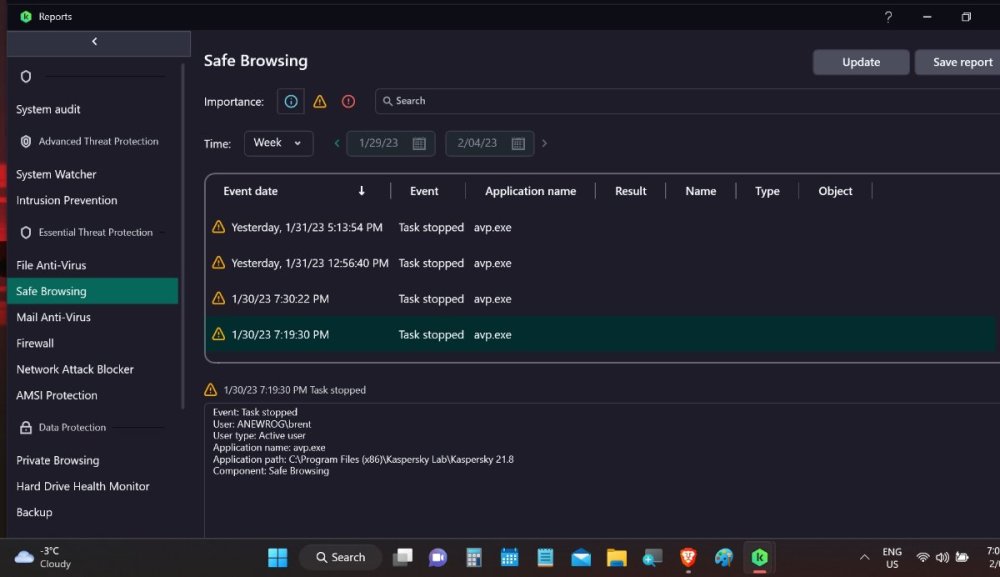The width and height of the screenshot is (1000, 577).
Task: Toggle the red critical importance filter
Action: (x=348, y=101)
